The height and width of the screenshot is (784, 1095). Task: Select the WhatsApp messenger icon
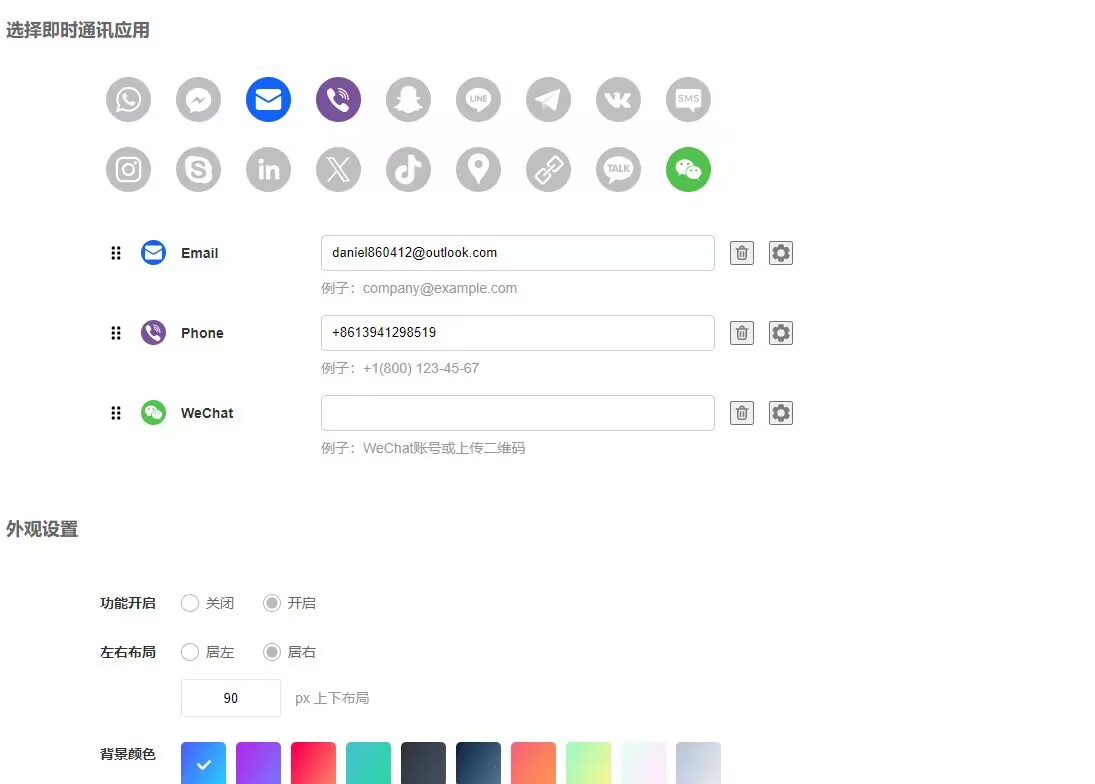pos(128,100)
